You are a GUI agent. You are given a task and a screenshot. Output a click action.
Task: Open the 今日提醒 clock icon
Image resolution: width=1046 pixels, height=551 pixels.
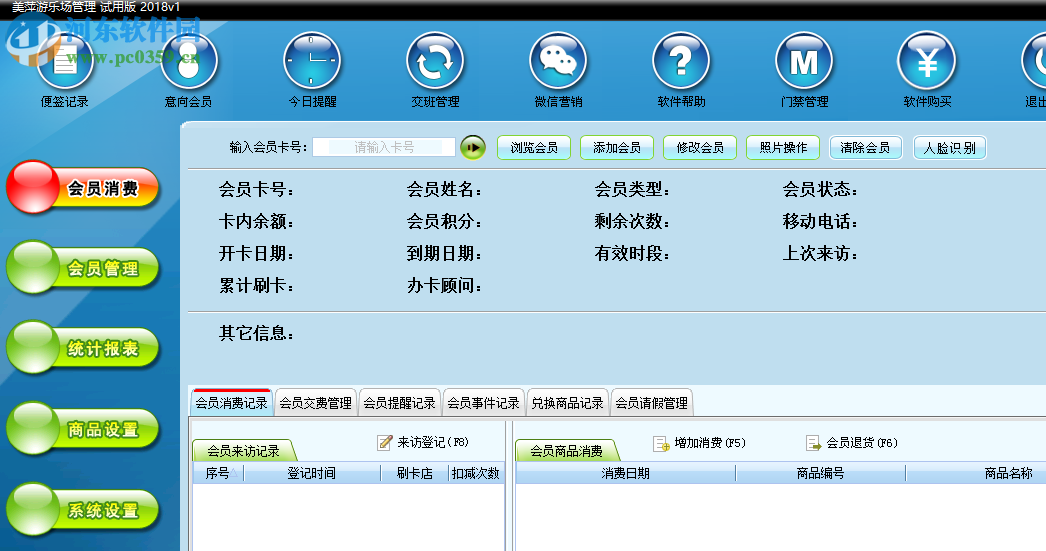pyautogui.click(x=312, y=61)
